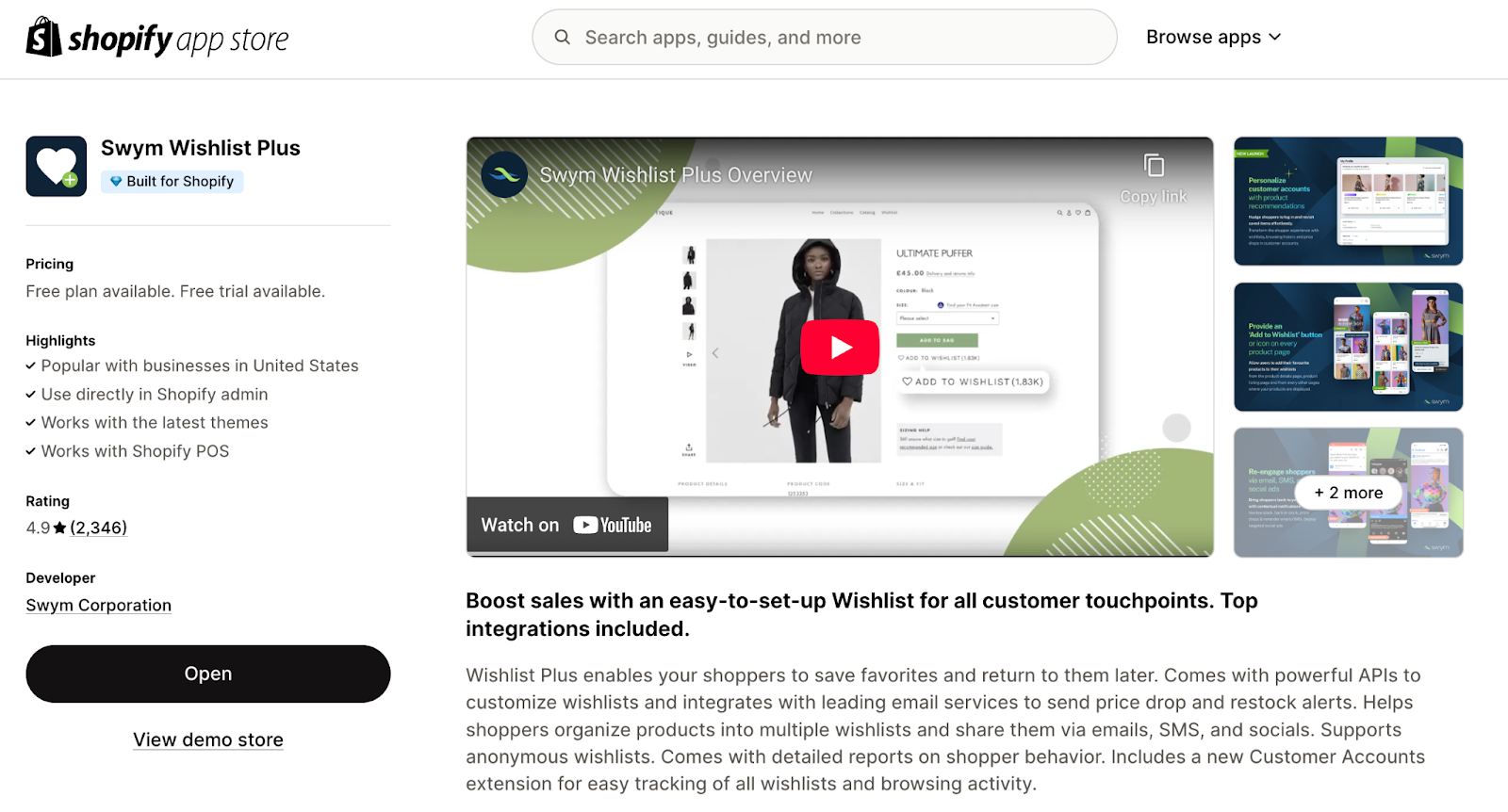Open video via Watch on YouTube
This screenshot has width=1508, height=812.
point(566,525)
